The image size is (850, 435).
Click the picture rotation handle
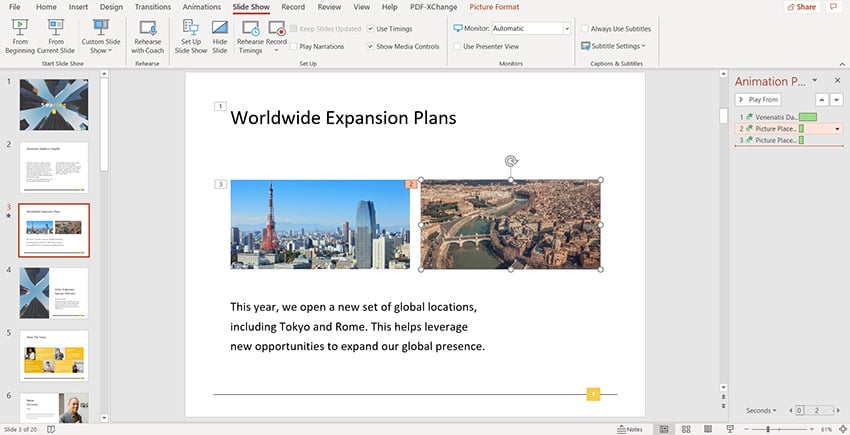pyautogui.click(x=511, y=160)
